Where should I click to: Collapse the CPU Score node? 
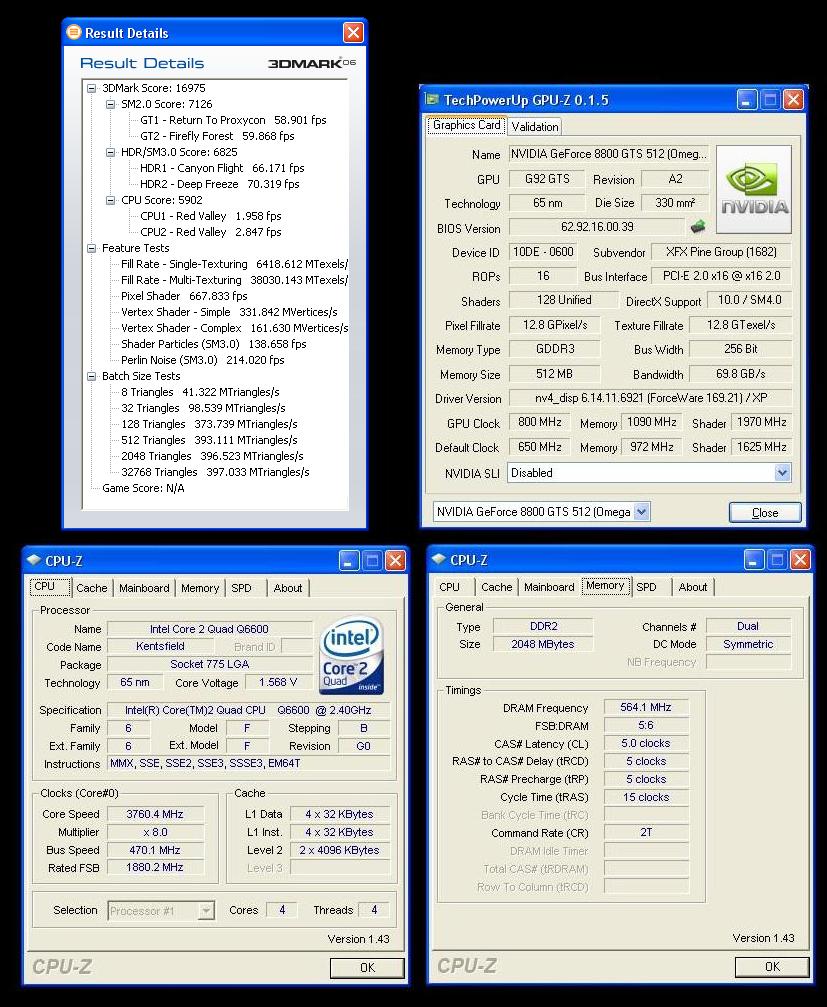110,200
